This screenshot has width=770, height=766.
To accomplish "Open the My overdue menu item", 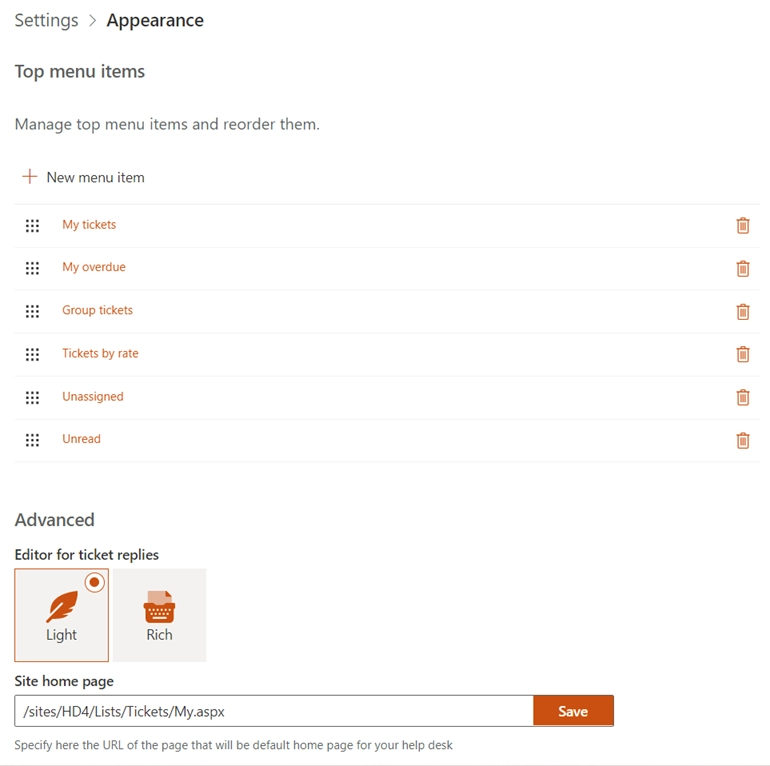I will (94, 267).
